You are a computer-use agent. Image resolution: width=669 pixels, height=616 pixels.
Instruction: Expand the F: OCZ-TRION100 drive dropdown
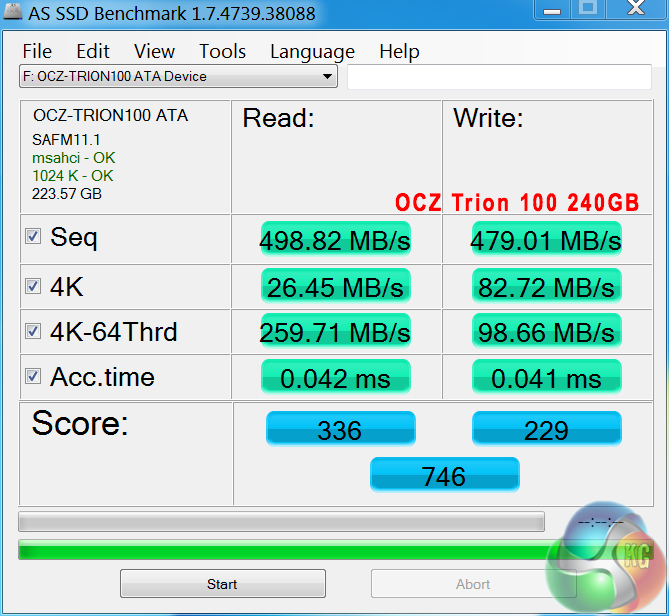point(178,76)
